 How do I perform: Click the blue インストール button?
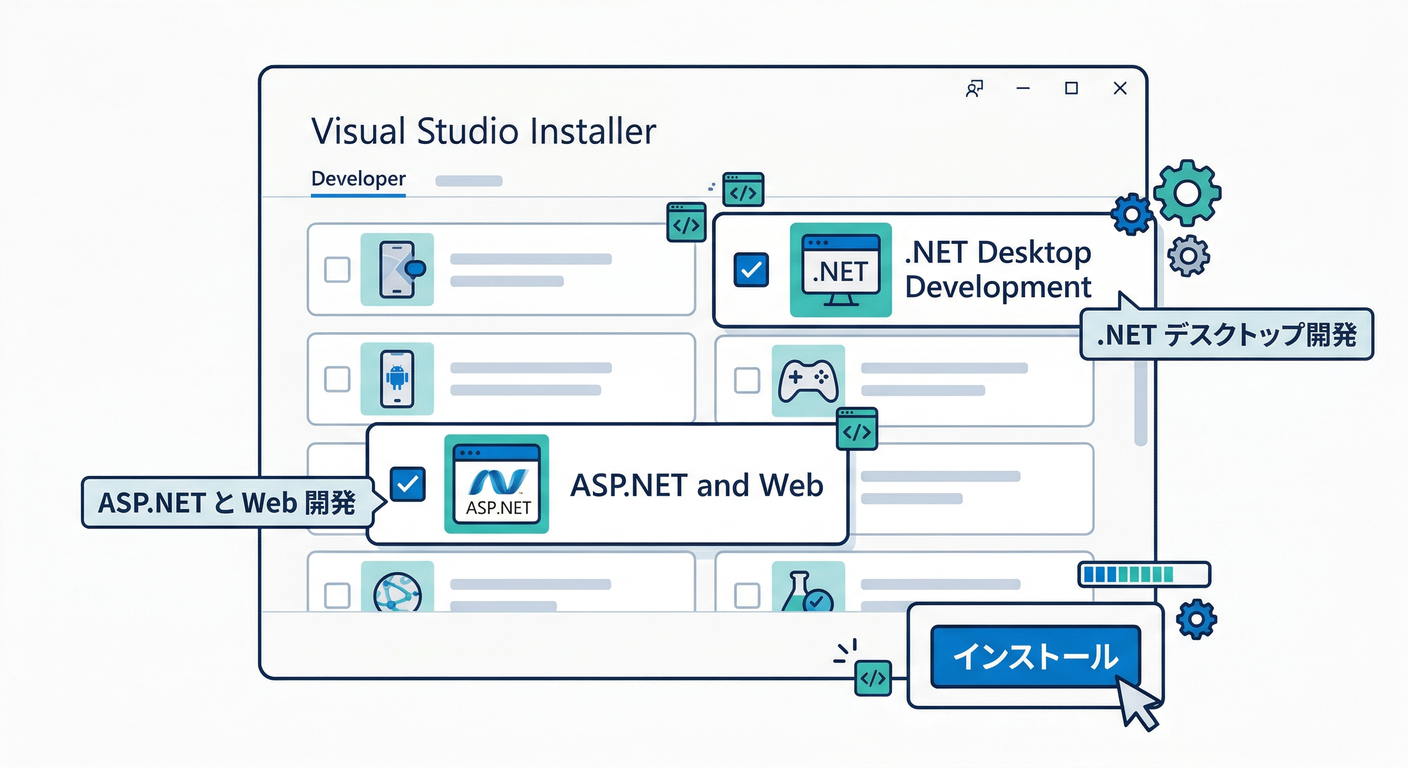pyautogui.click(x=1035, y=657)
